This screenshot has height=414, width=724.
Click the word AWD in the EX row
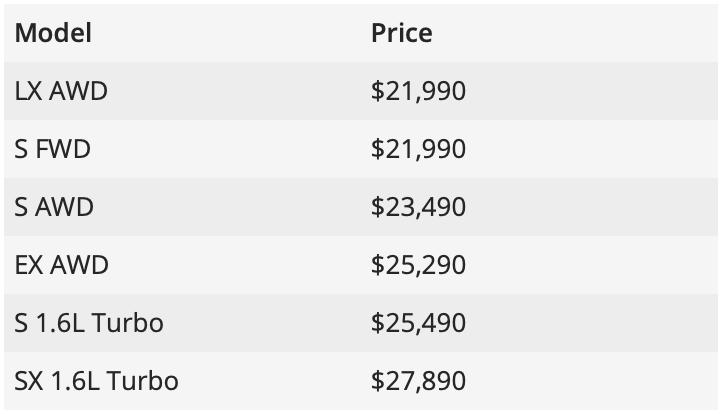(80, 266)
